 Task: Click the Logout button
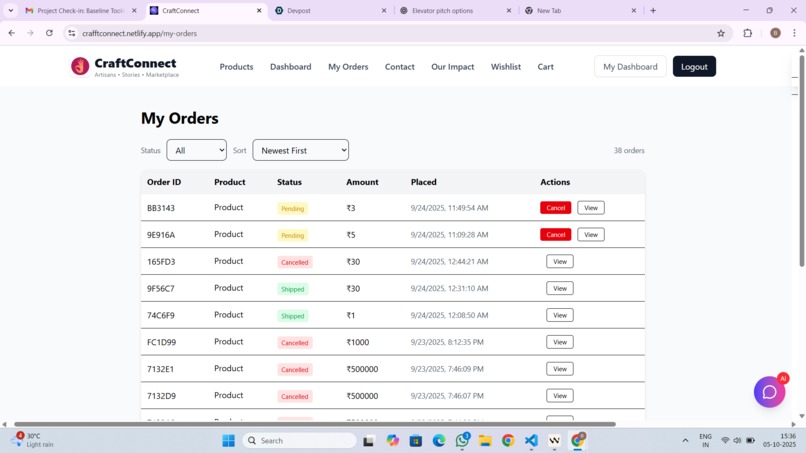click(694, 66)
